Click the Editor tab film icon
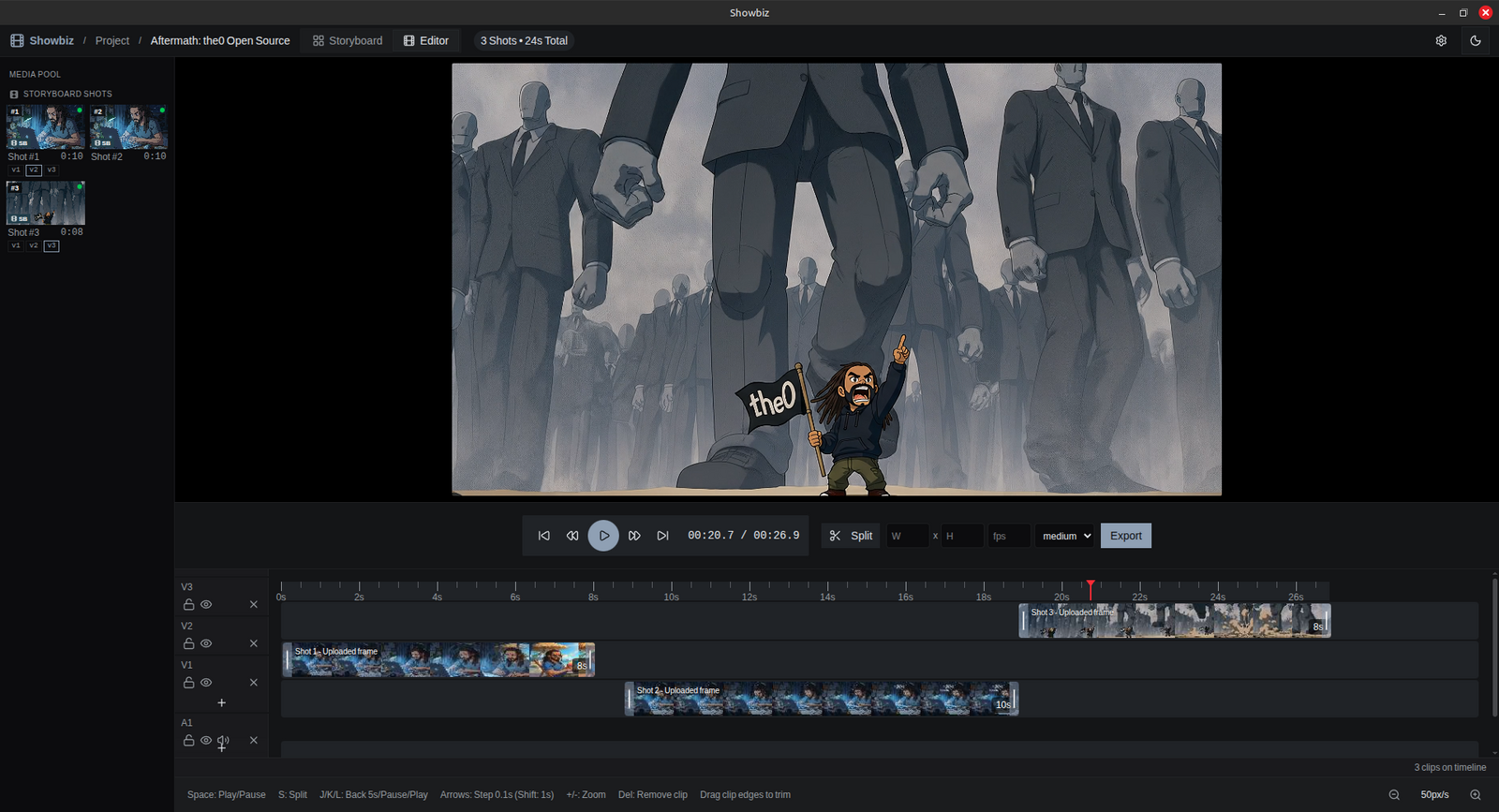The width and height of the screenshot is (1499, 812). tap(408, 40)
